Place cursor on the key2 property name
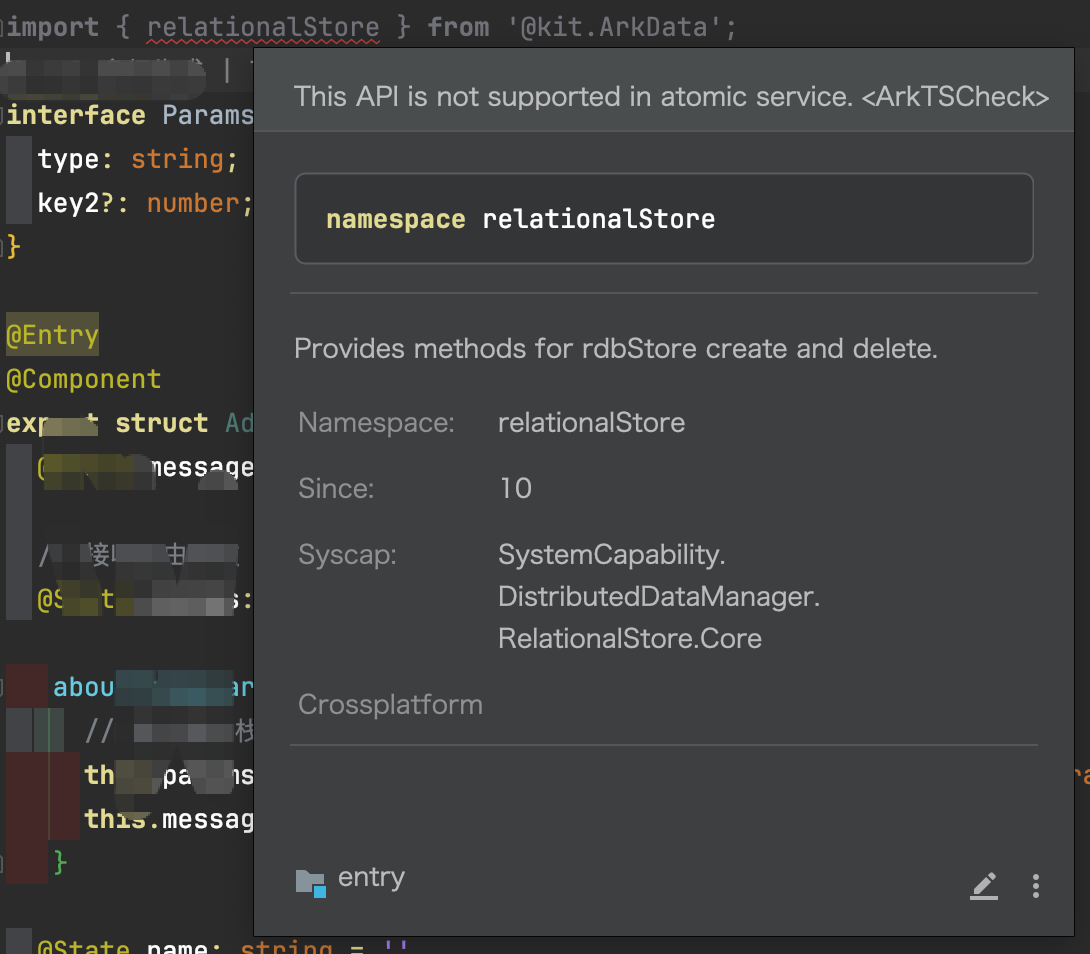 click(x=68, y=204)
